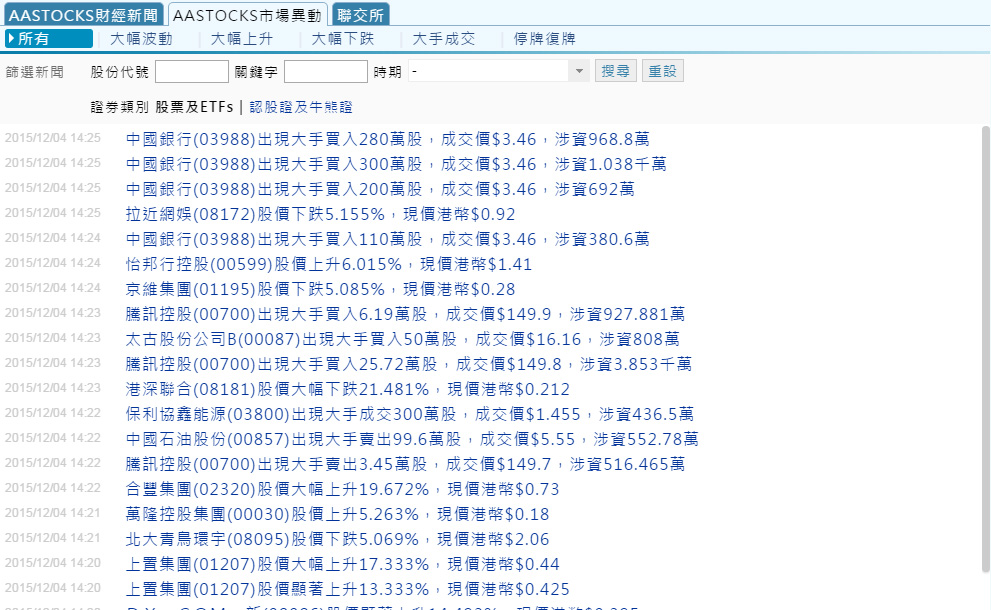The height and width of the screenshot is (610, 991).
Task: Open 港深聯合(08181) sharp drop news
Action: click(x=348, y=389)
